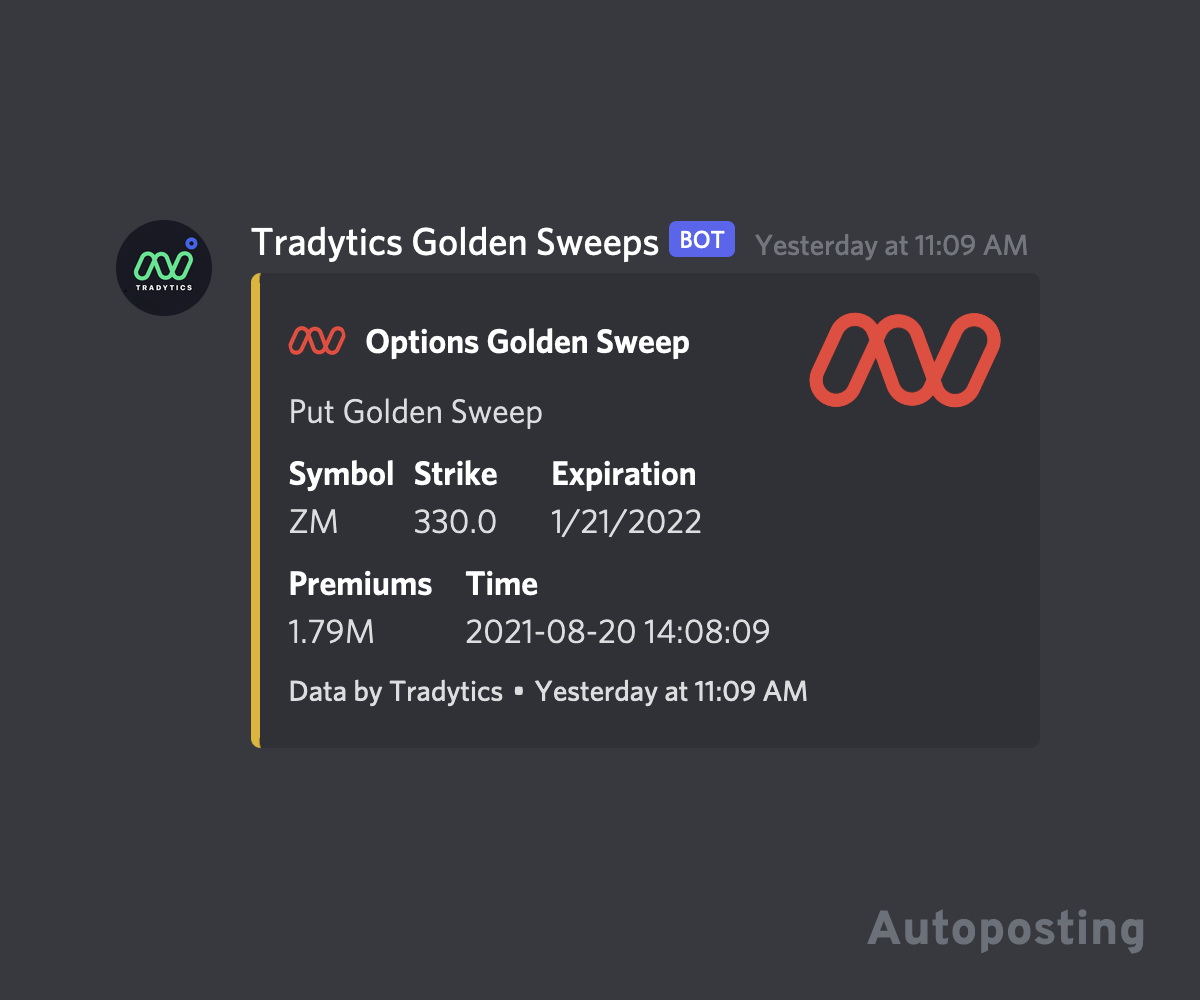Click the 'Autoposting' watermark text
The width and height of the screenshot is (1200, 1000).
click(x=1005, y=930)
